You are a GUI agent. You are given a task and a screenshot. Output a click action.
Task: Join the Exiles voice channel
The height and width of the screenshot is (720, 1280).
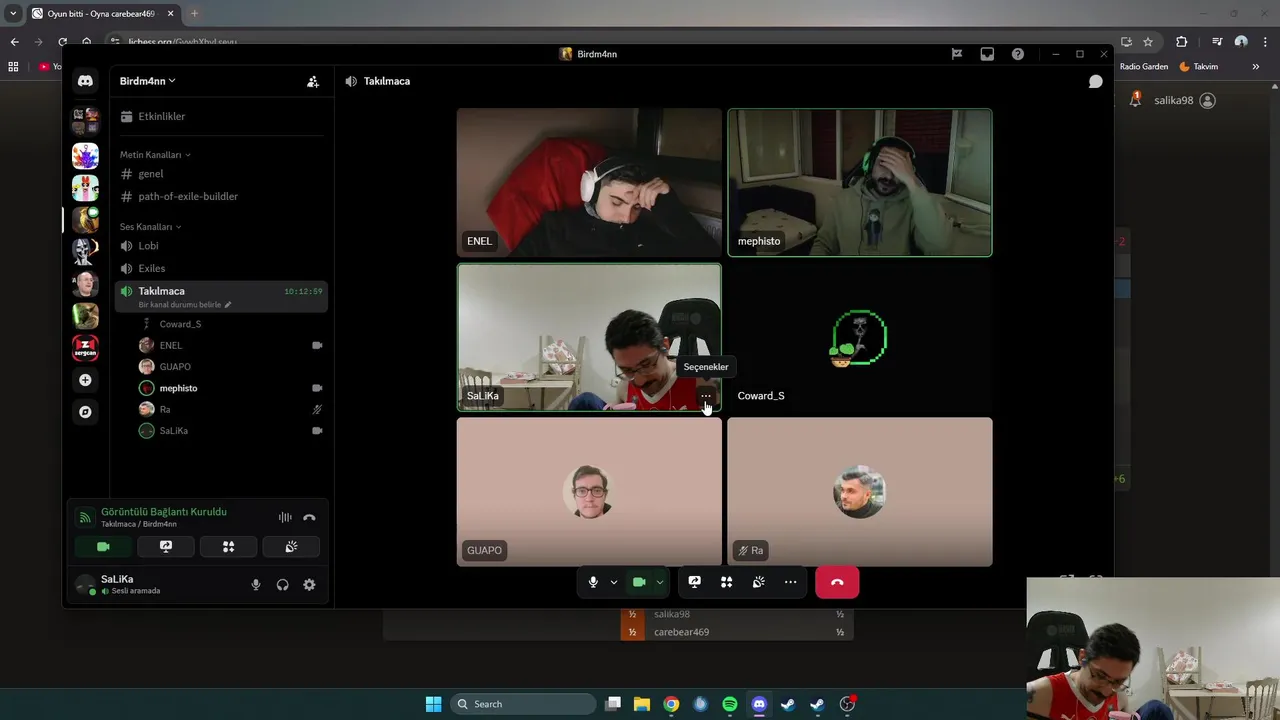(x=221, y=268)
